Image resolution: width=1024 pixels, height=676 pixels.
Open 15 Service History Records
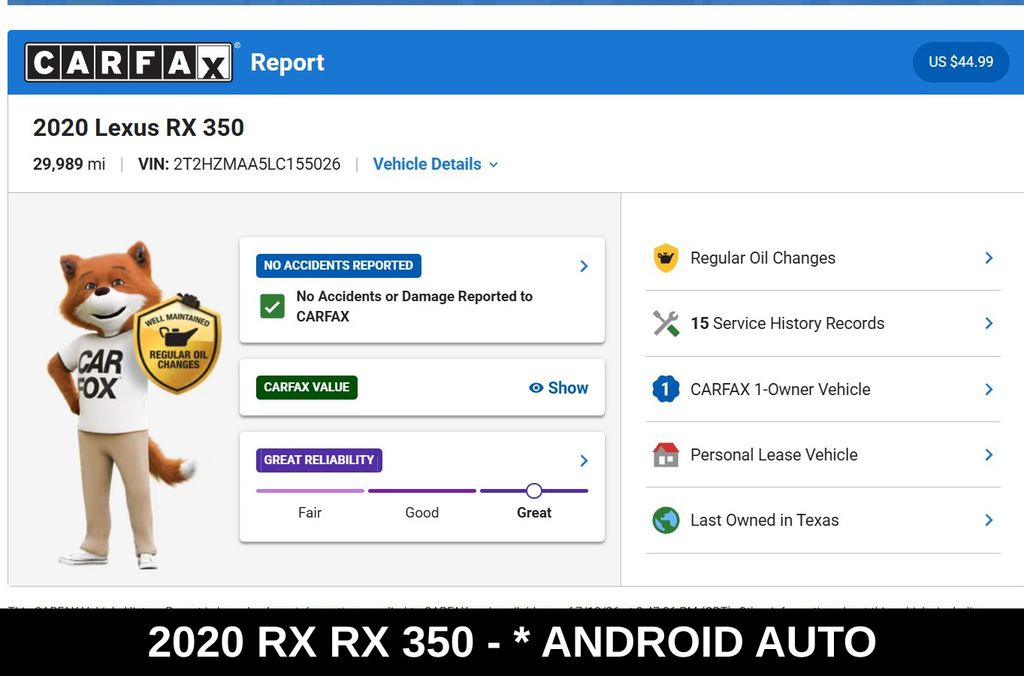[x=823, y=323]
